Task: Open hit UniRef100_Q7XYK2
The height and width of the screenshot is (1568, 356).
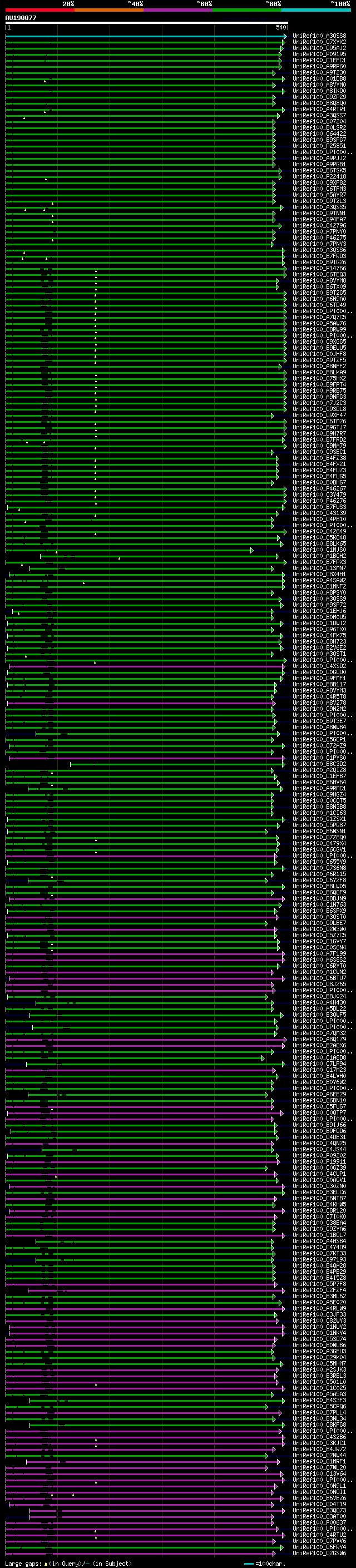Action: (319, 42)
